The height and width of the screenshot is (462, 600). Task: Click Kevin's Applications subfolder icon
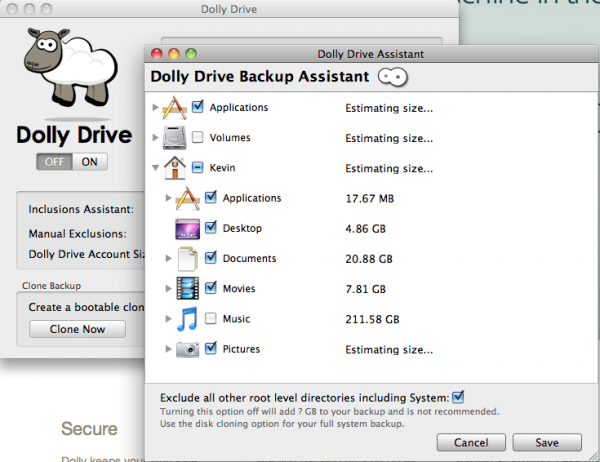pos(188,198)
